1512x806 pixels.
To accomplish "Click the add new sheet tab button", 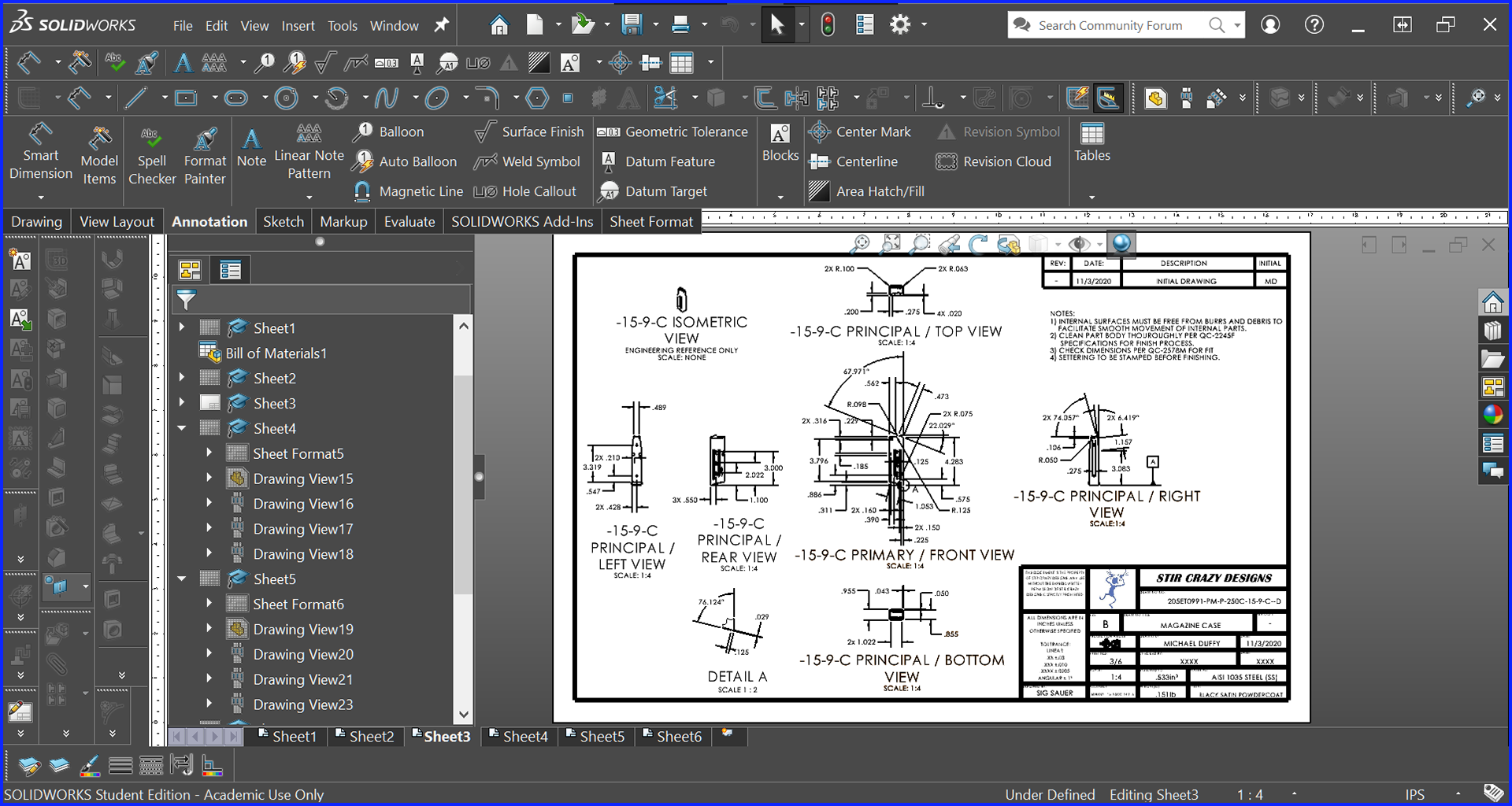I will (728, 734).
